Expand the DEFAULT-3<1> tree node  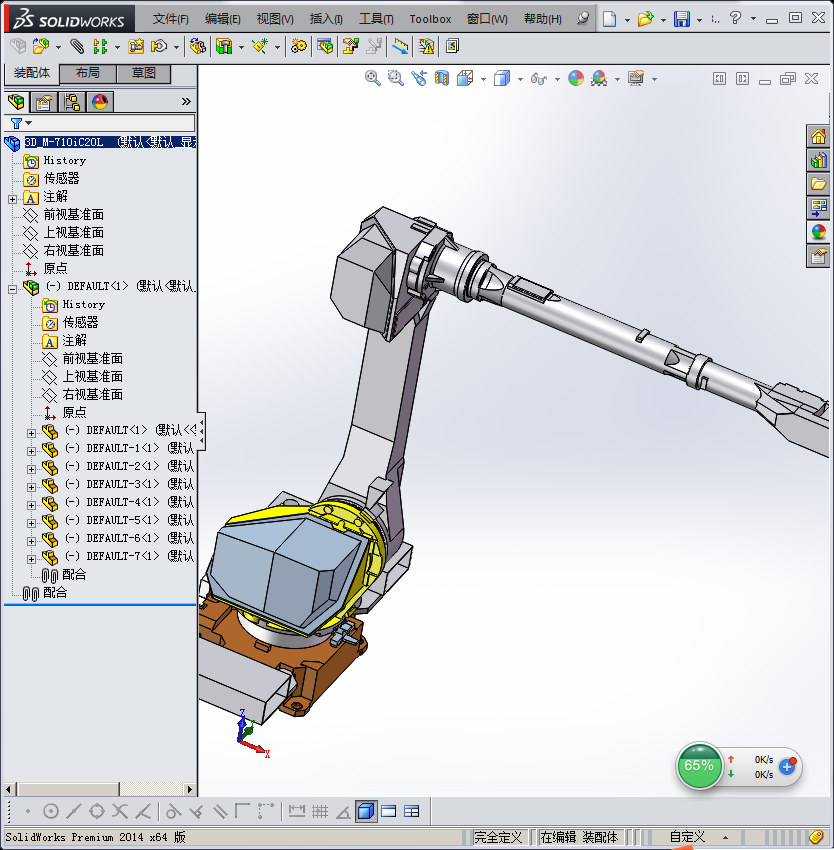click(31, 485)
